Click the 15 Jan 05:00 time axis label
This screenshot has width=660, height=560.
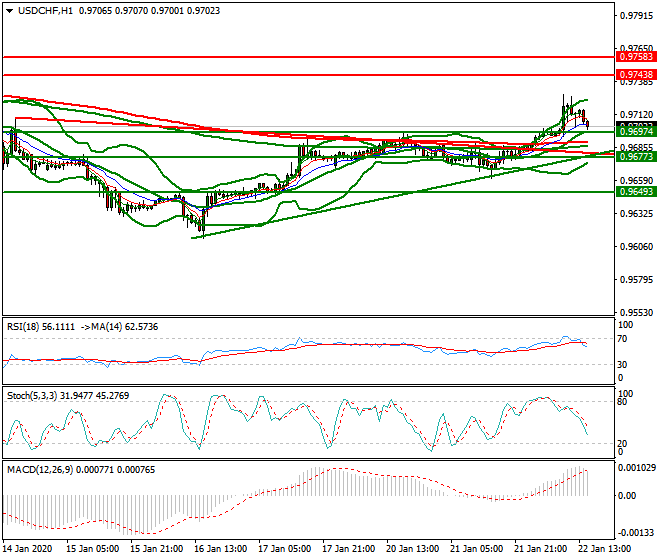pos(93,549)
